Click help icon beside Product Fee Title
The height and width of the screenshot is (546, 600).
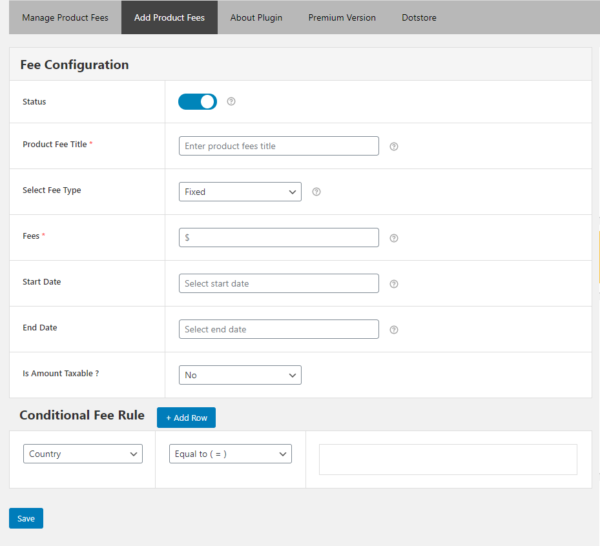(x=394, y=146)
